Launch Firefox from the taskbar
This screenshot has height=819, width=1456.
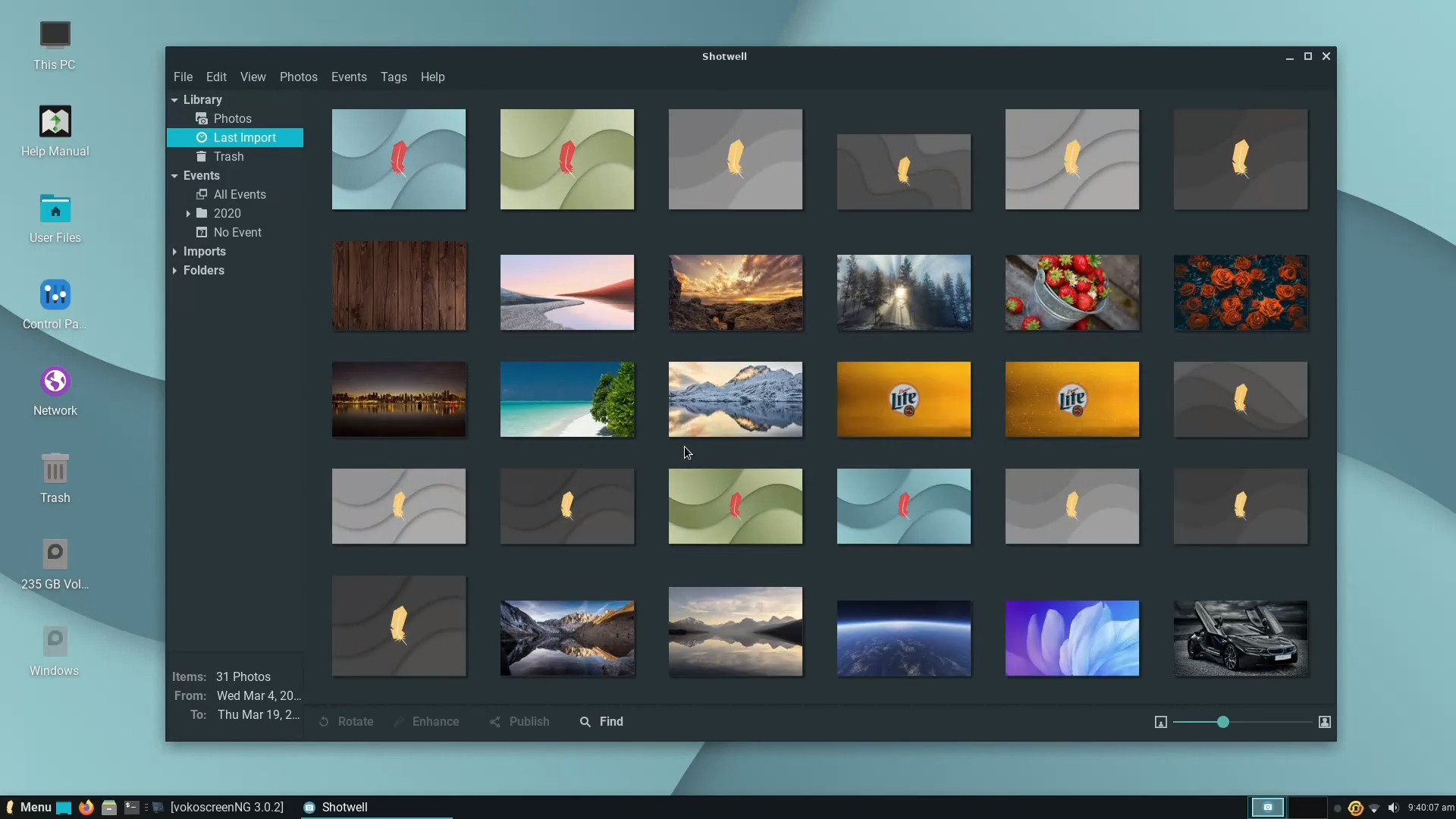86,807
